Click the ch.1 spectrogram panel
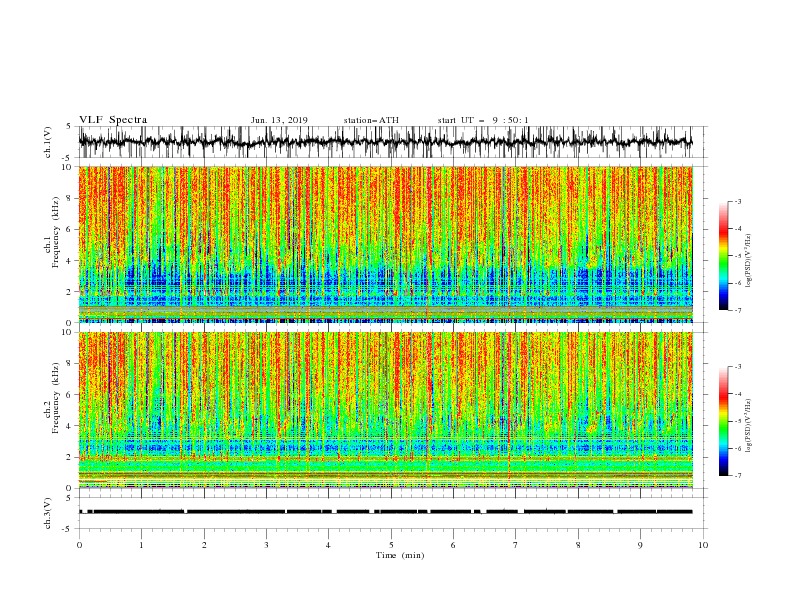The width and height of the screenshot is (792, 612). (x=386, y=244)
